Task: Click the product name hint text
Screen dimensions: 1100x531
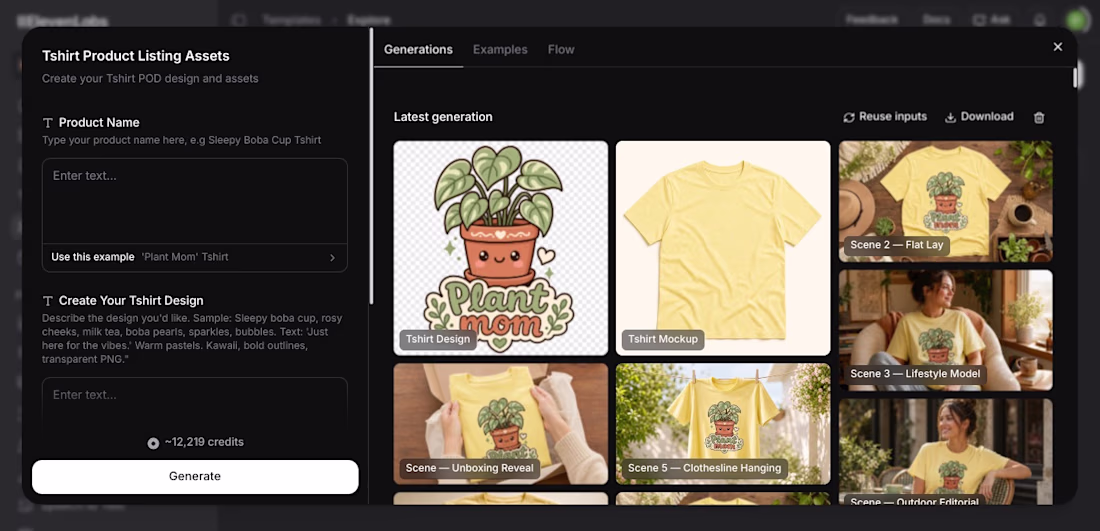Action: [x=182, y=140]
